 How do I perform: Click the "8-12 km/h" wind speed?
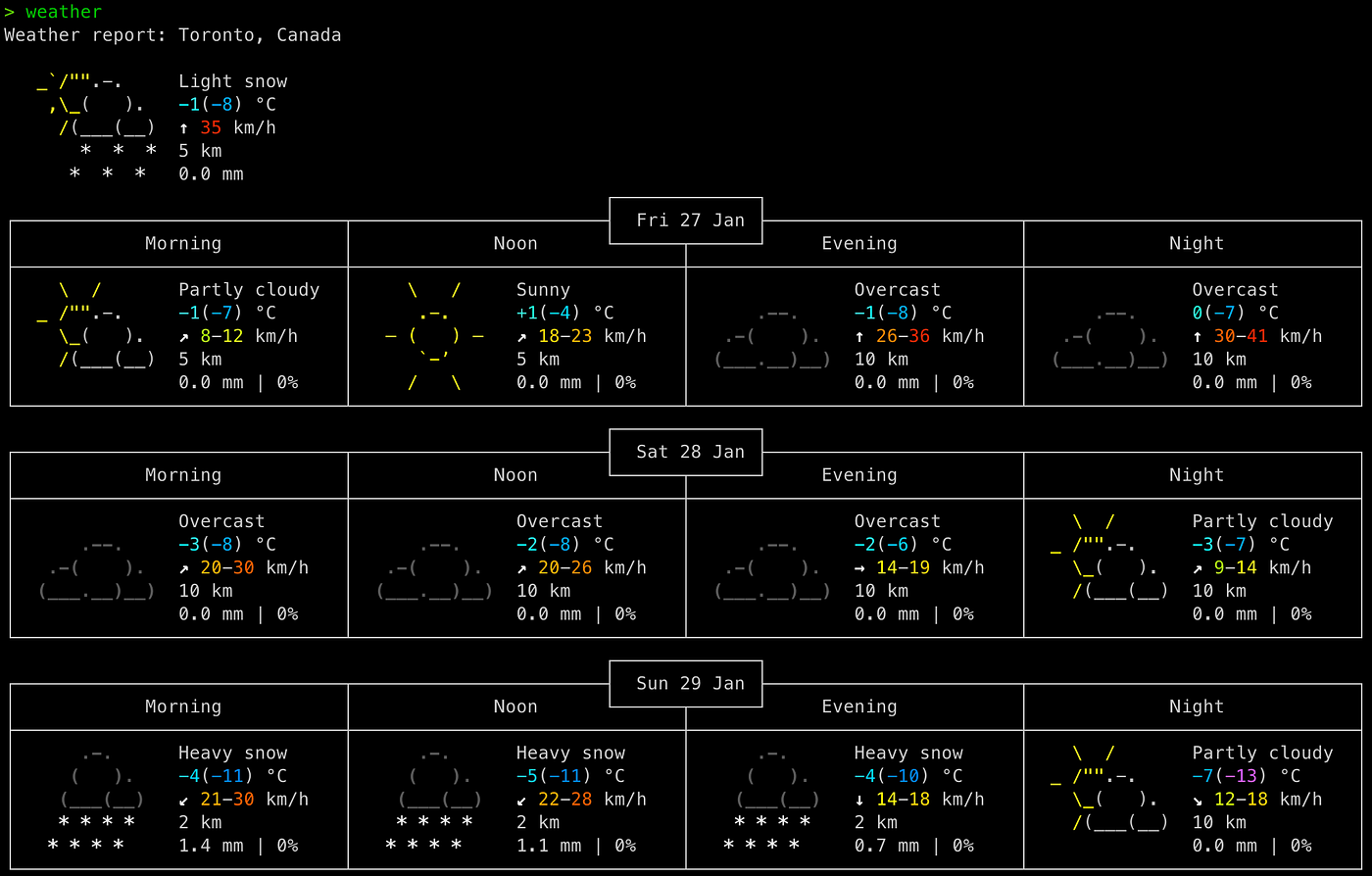click(249, 336)
